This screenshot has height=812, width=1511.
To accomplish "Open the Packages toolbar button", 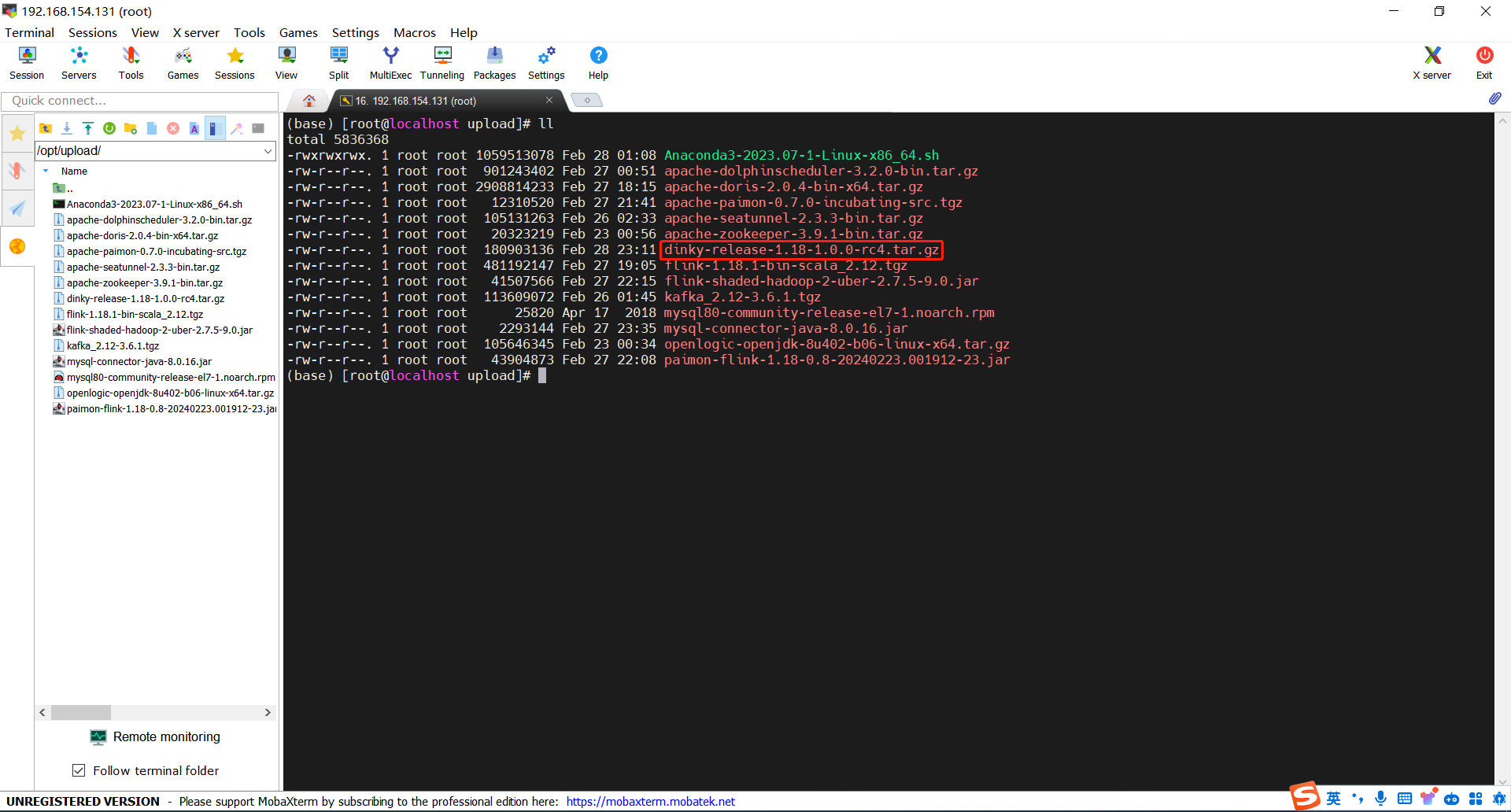I will click(494, 63).
